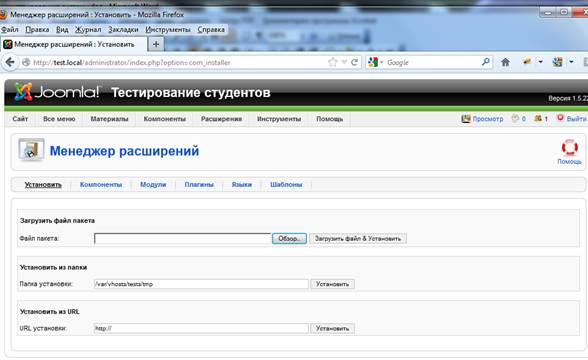
Task: Switch to the Языки tab
Action: click(x=242, y=184)
